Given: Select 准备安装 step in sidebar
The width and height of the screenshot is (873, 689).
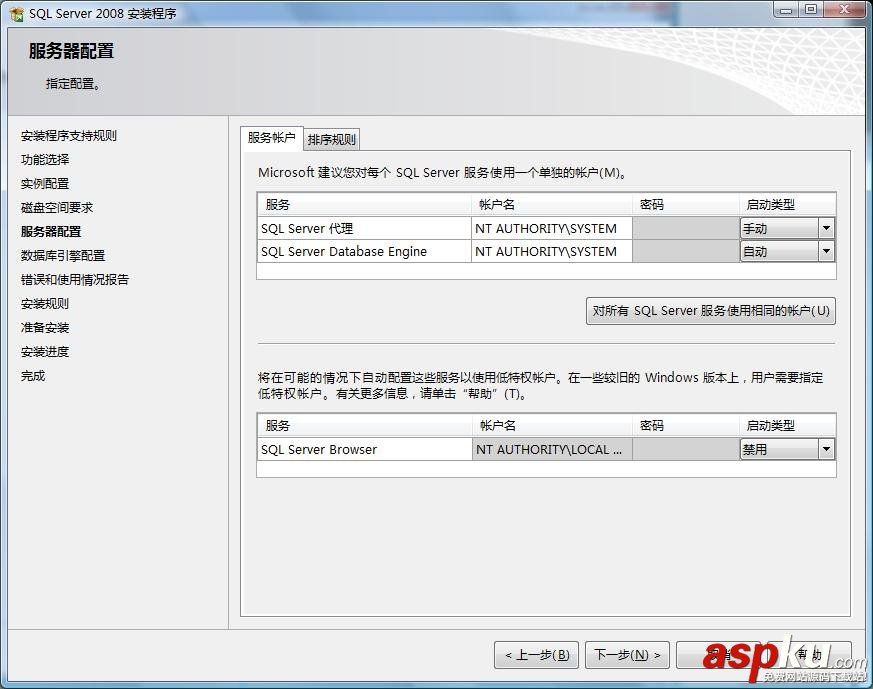Looking at the screenshot, I should pos(45,328).
